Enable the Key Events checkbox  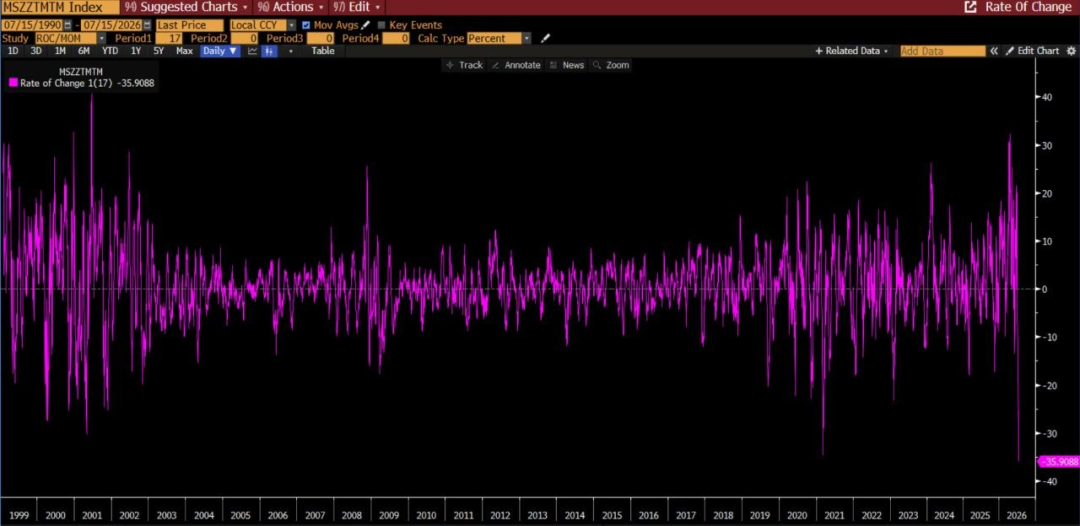tap(382, 25)
